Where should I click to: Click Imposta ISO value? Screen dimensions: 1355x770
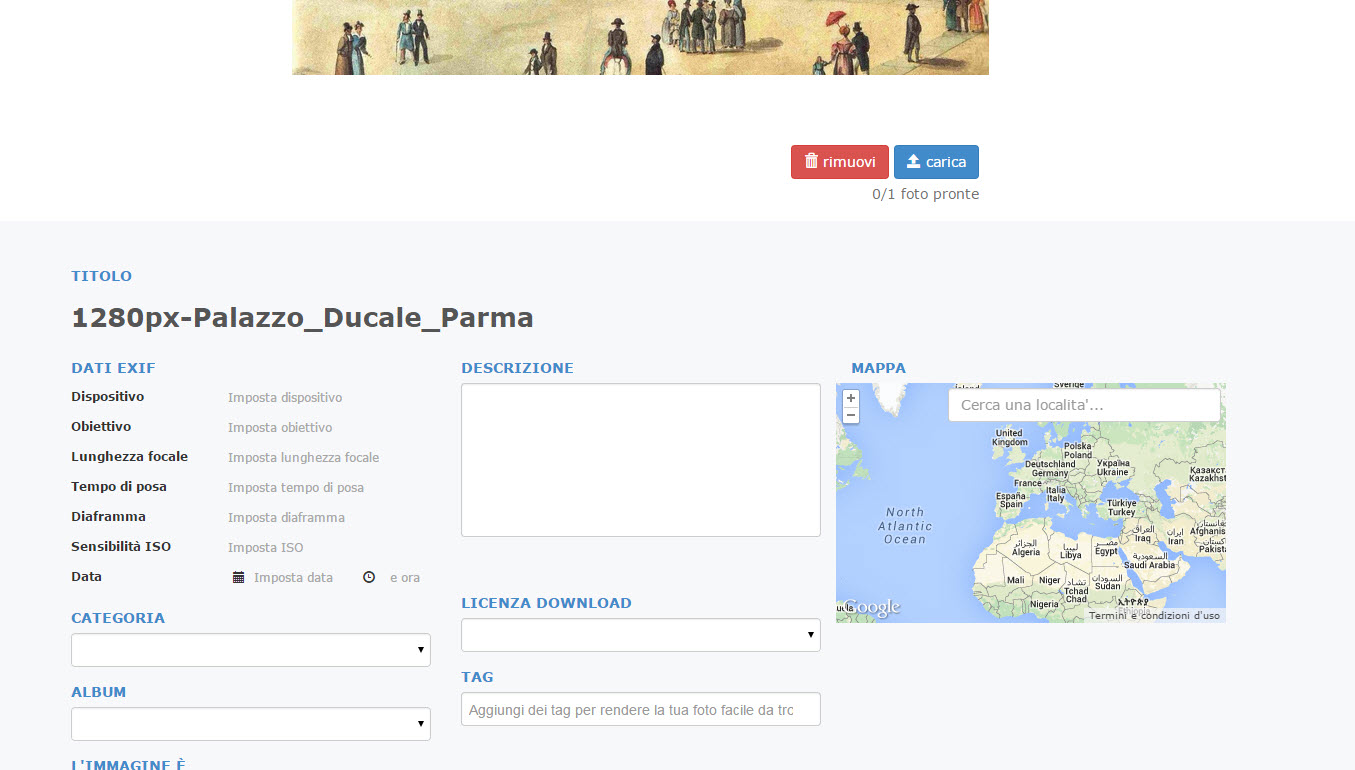[x=266, y=548]
